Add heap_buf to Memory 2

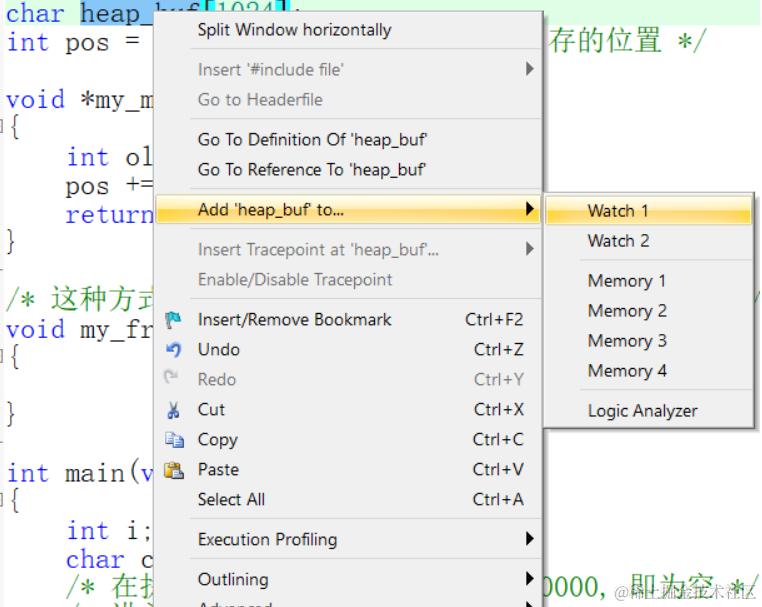pyautogui.click(x=649, y=311)
